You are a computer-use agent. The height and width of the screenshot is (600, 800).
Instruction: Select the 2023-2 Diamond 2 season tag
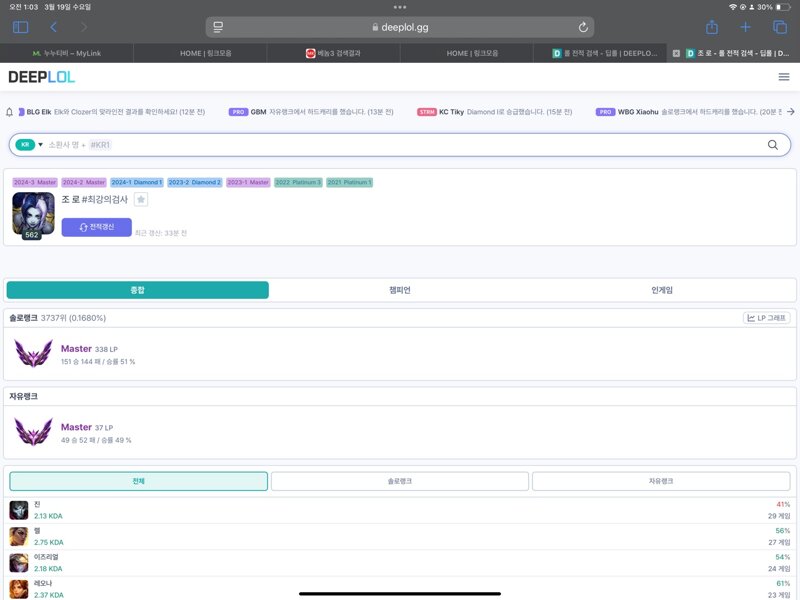tap(195, 182)
